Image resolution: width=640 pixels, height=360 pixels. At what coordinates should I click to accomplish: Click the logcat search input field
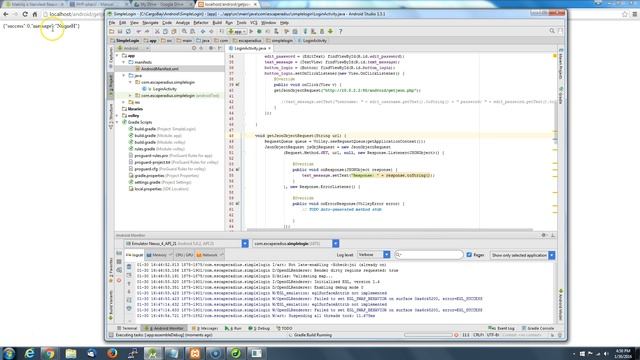coord(429,255)
